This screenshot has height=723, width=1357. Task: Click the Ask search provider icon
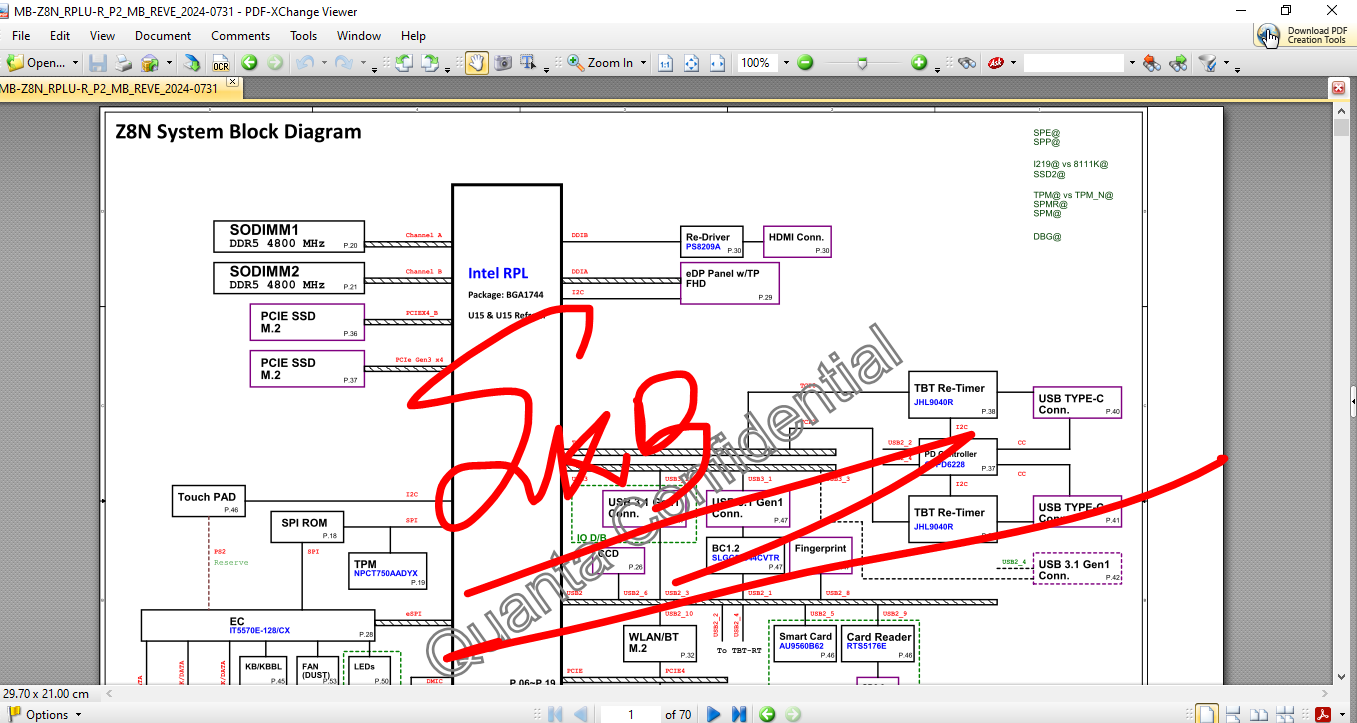pyautogui.click(x=996, y=63)
